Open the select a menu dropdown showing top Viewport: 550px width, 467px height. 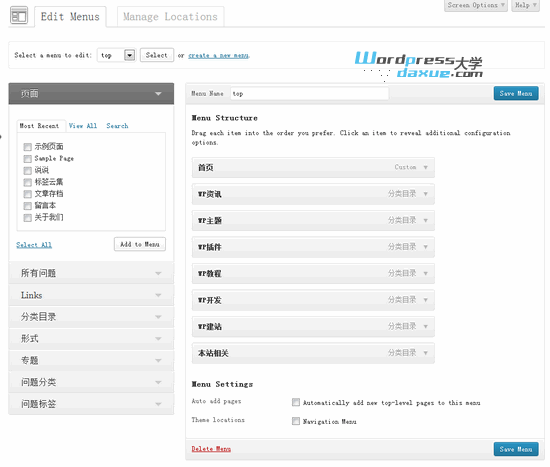(116, 55)
